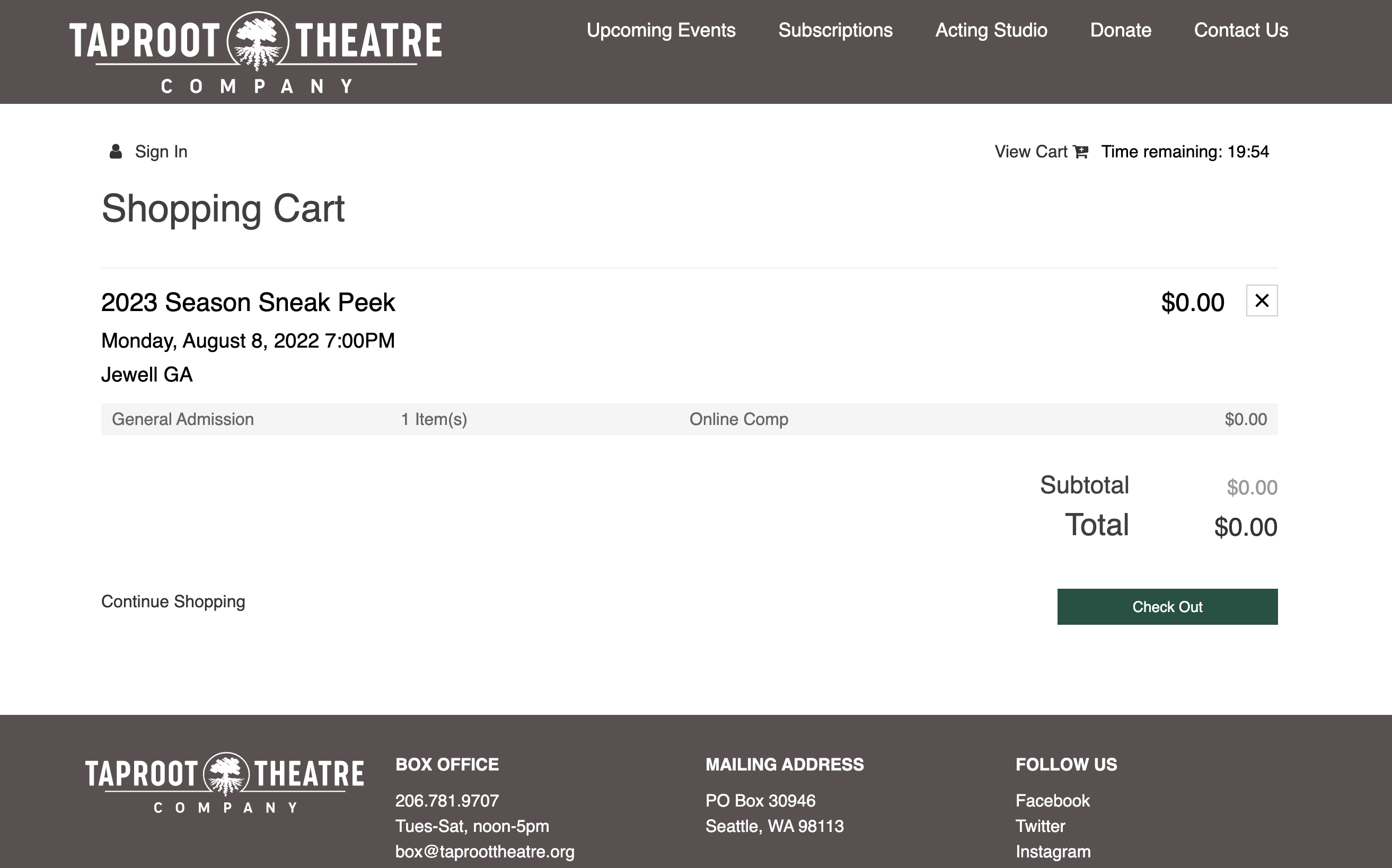The height and width of the screenshot is (868, 1392).
Task: Click the Seattle, WA 98113 address line
Action: point(774,826)
